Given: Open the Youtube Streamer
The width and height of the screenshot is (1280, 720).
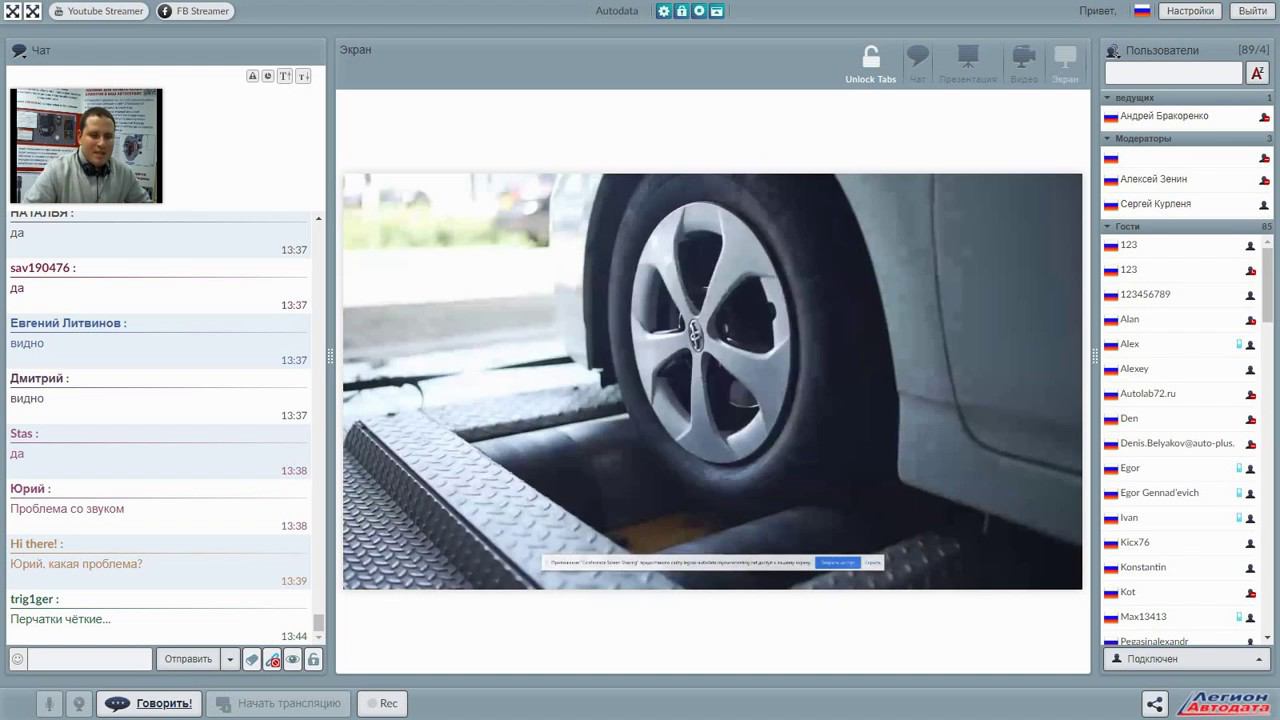Looking at the screenshot, I should tap(98, 11).
